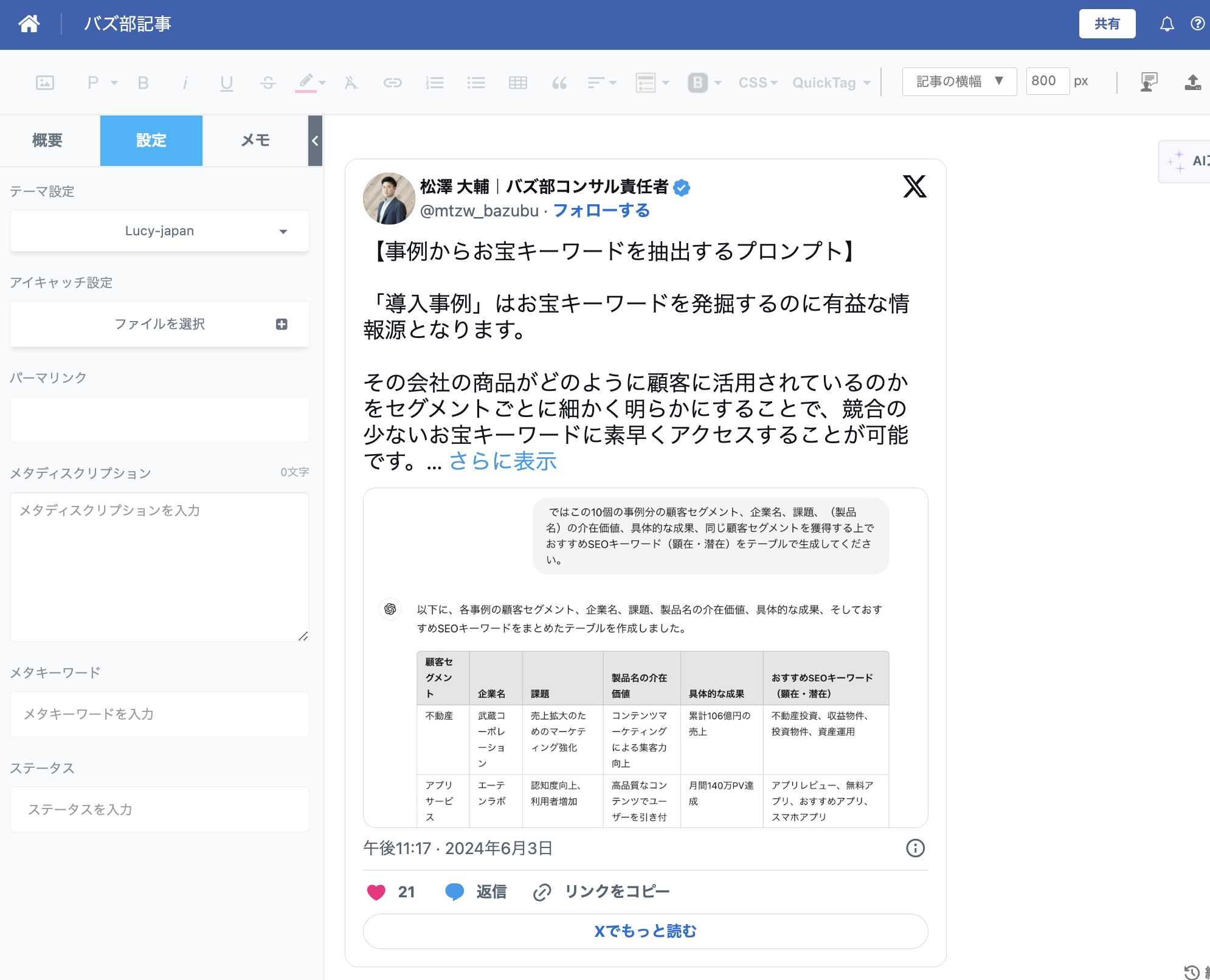The width and height of the screenshot is (1210, 980).
Task: Open the B button style dropdown
Action: tap(705, 83)
